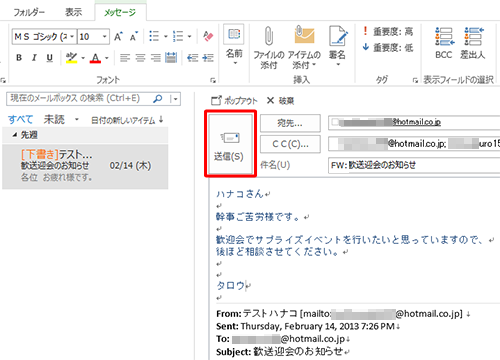Open the CC(C)... recipient picker

tap(290, 144)
